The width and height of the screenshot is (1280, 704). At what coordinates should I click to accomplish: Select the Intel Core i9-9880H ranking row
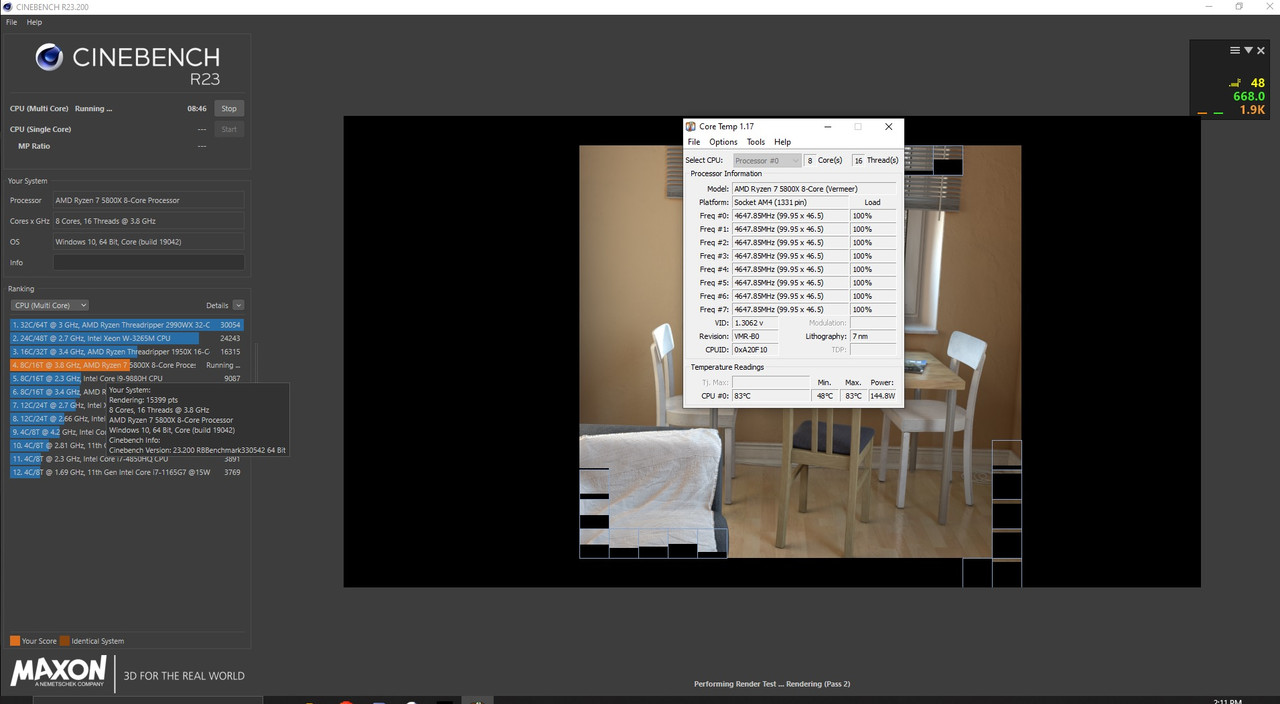point(127,378)
